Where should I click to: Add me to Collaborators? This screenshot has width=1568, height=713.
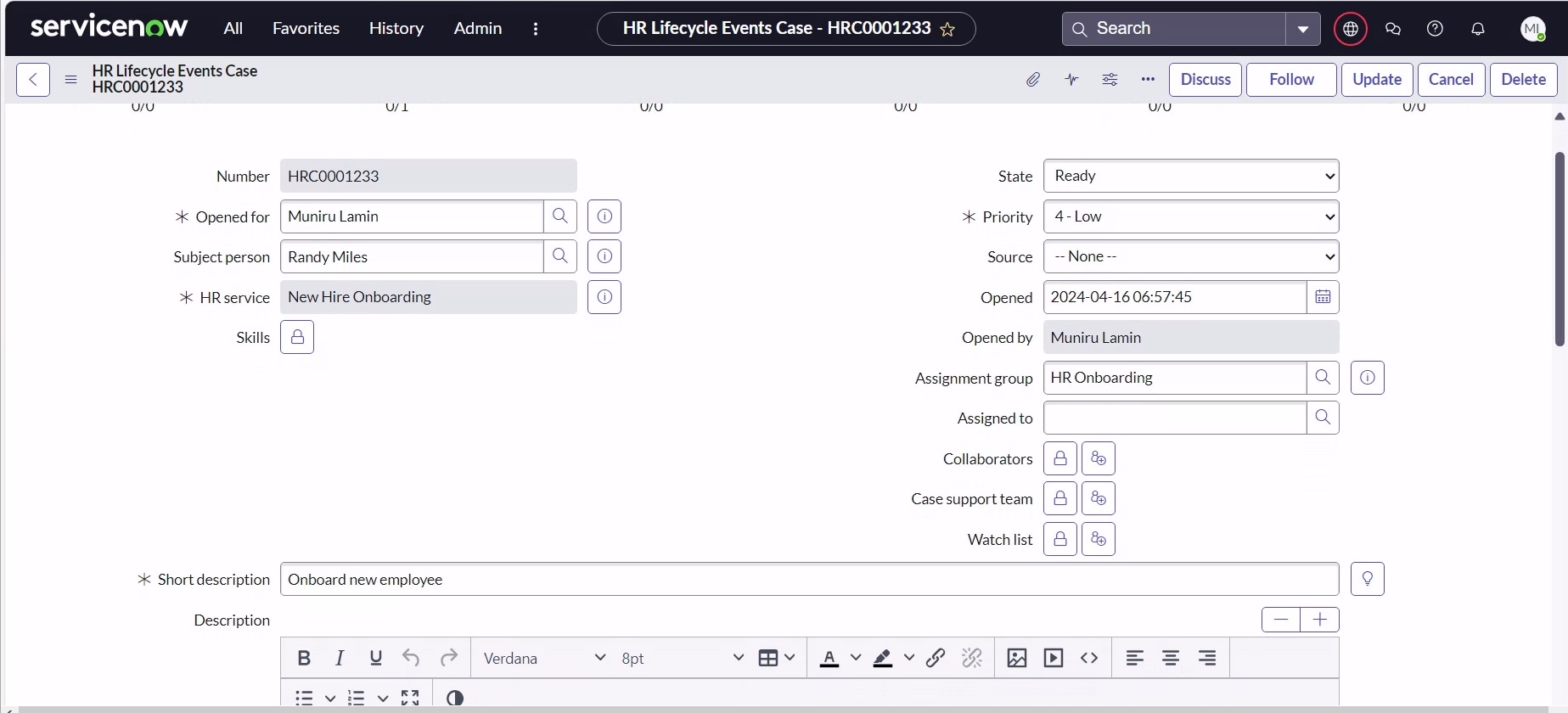click(x=1099, y=458)
